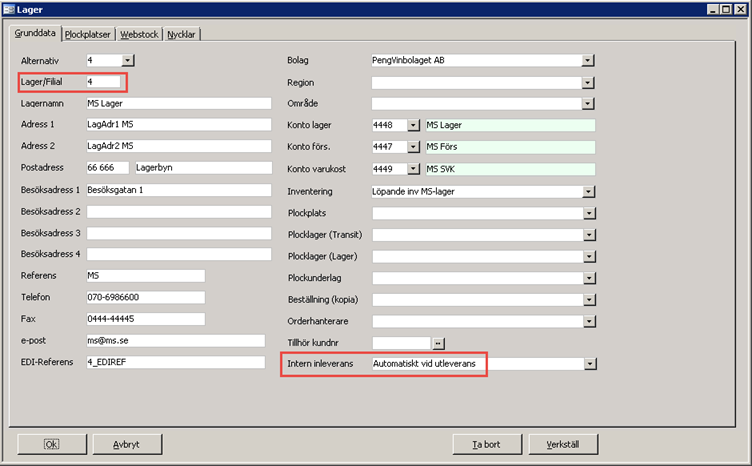Expand the Alternativ dropdown
The width and height of the screenshot is (752, 466).
(x=128, y=60)
